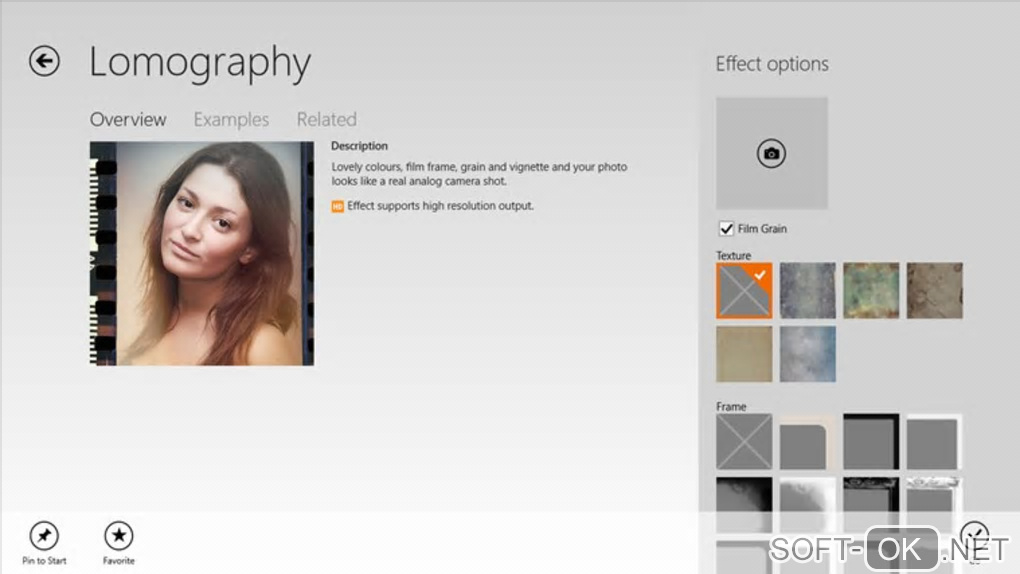This screenshot has width=1020, height=574.
Task: Select the white border frame
Action: (x=934, y=441)
